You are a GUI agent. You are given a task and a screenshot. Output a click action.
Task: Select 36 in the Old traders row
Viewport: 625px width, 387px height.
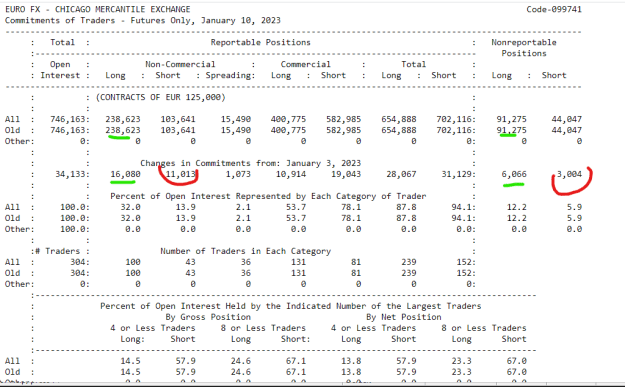246,273
